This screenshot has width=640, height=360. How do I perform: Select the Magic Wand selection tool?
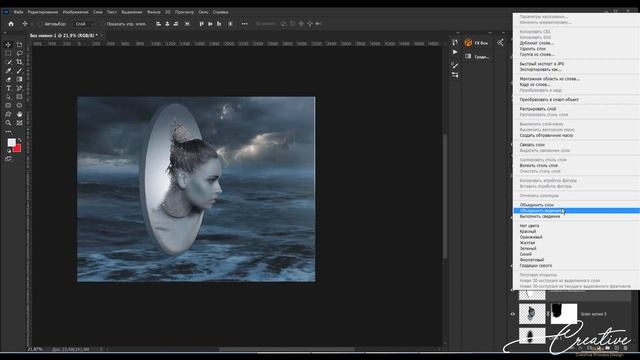point(8,62)
